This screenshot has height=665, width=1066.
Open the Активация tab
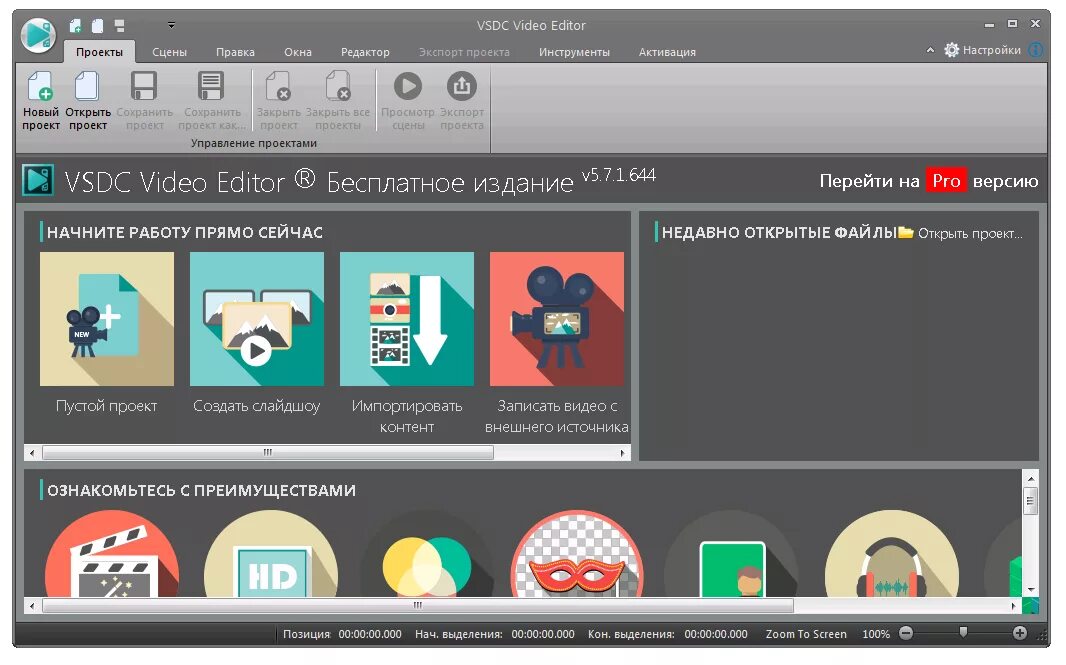point(667,52)
